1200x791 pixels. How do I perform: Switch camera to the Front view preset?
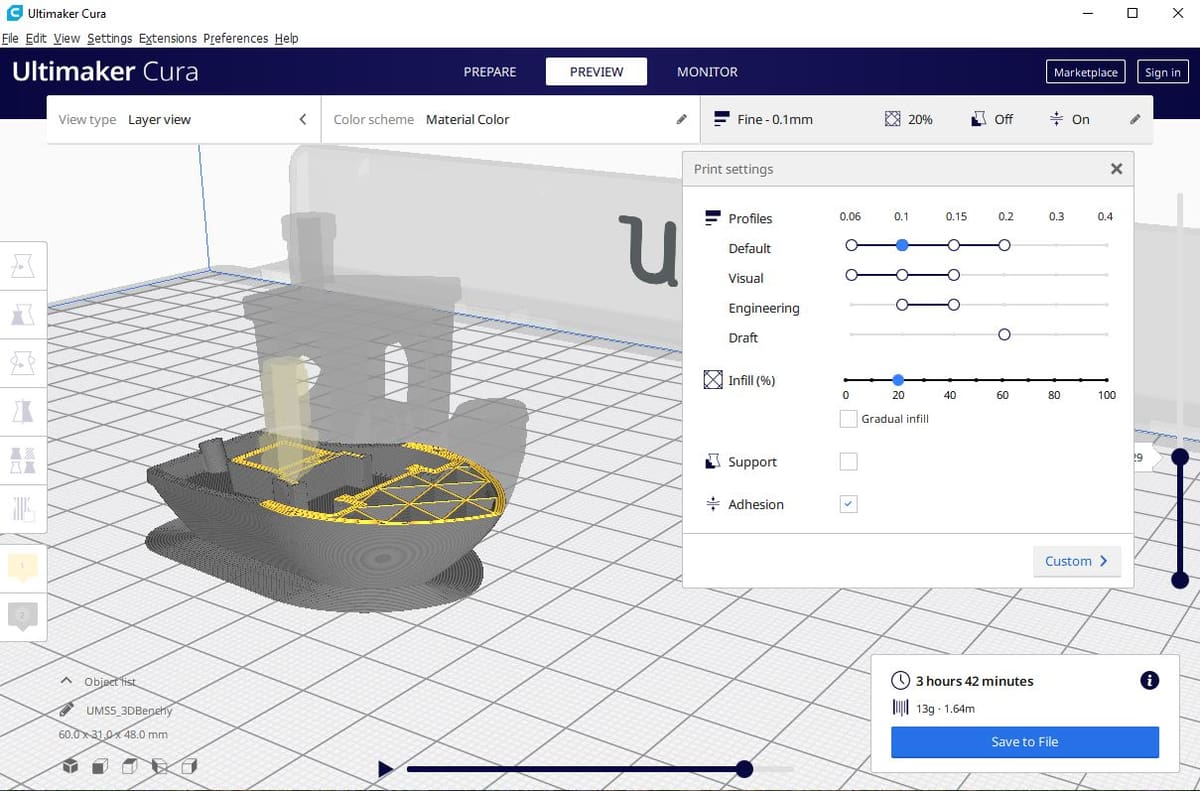pyautogui.click(x=98, y=765)
